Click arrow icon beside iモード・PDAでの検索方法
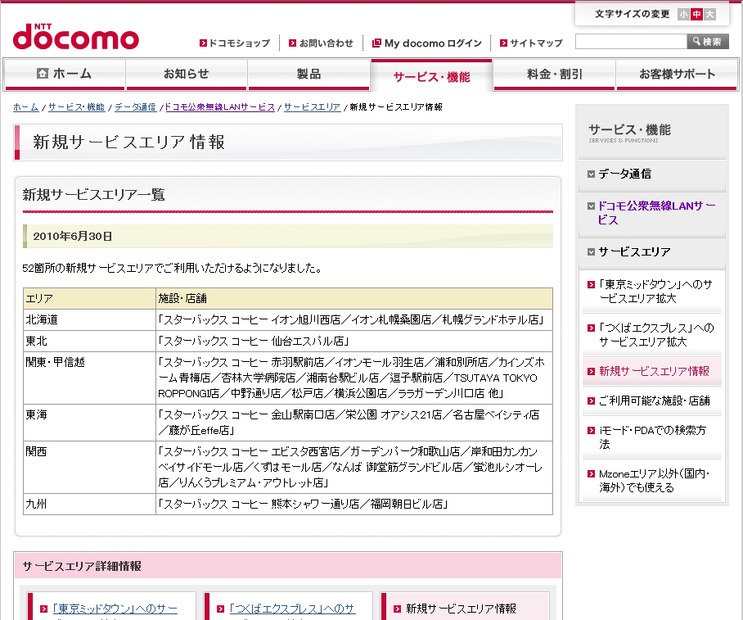The image size is (743, 620). 591,430
